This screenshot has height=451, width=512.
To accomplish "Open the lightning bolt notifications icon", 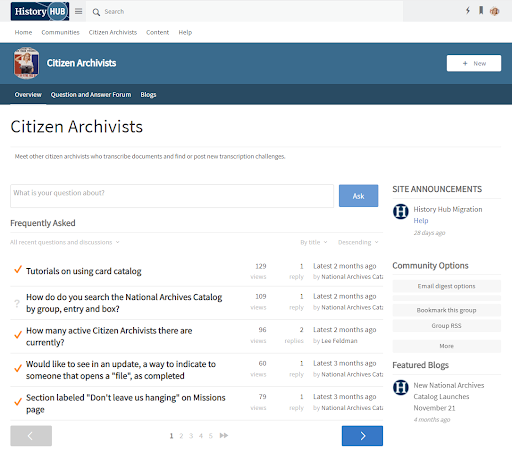I will (x=468, y=11).
